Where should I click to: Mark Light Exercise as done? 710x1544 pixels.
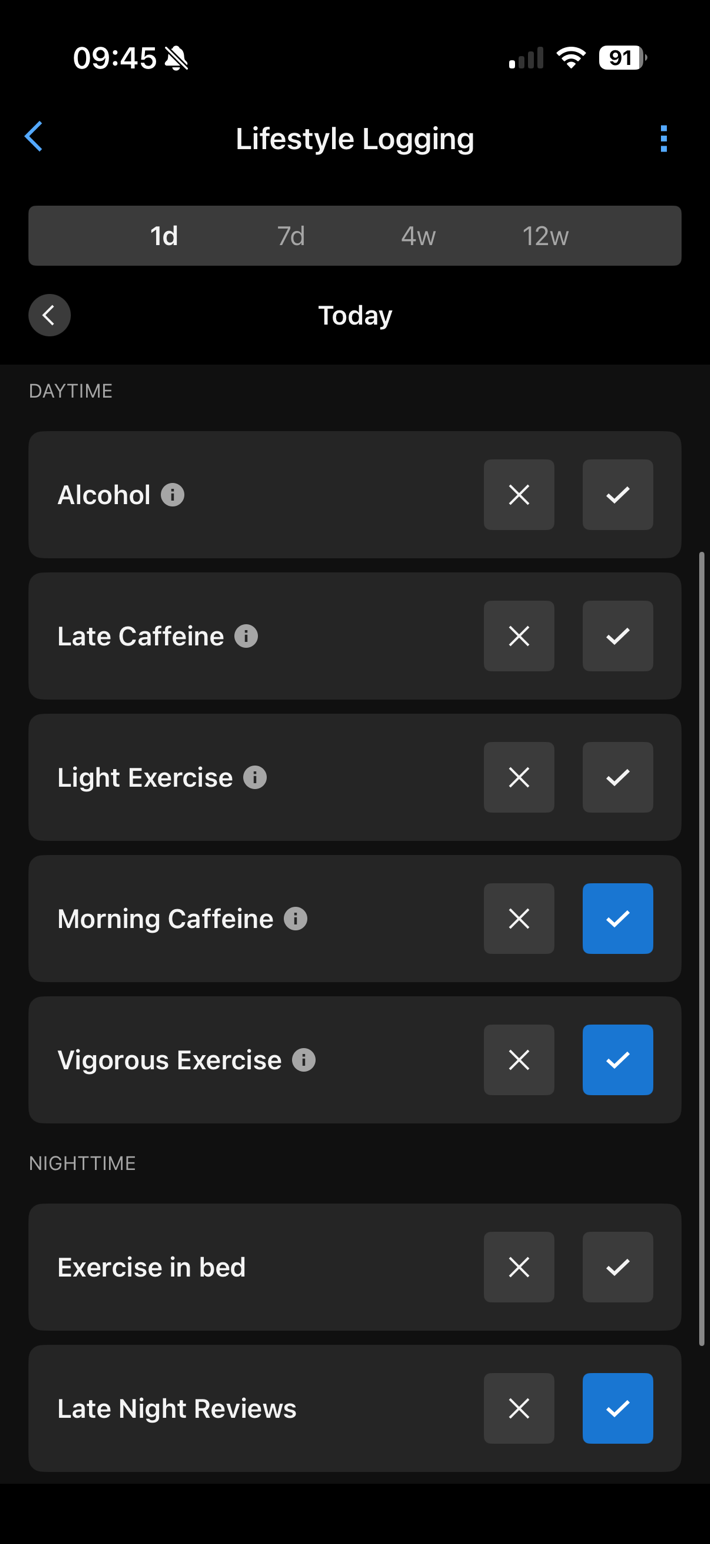point(618,777)
